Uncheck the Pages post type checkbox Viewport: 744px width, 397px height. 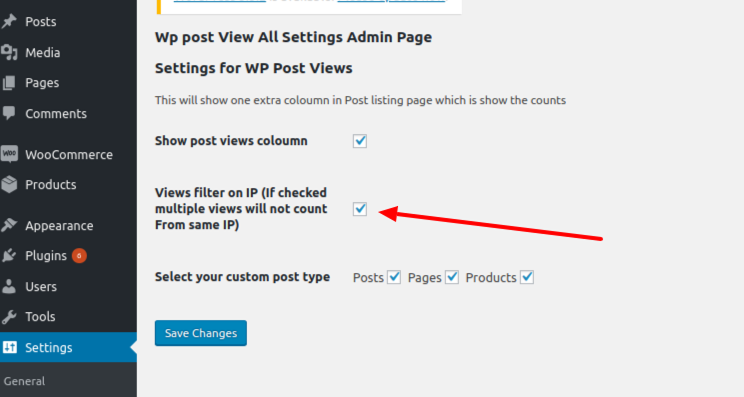[452, 277]
